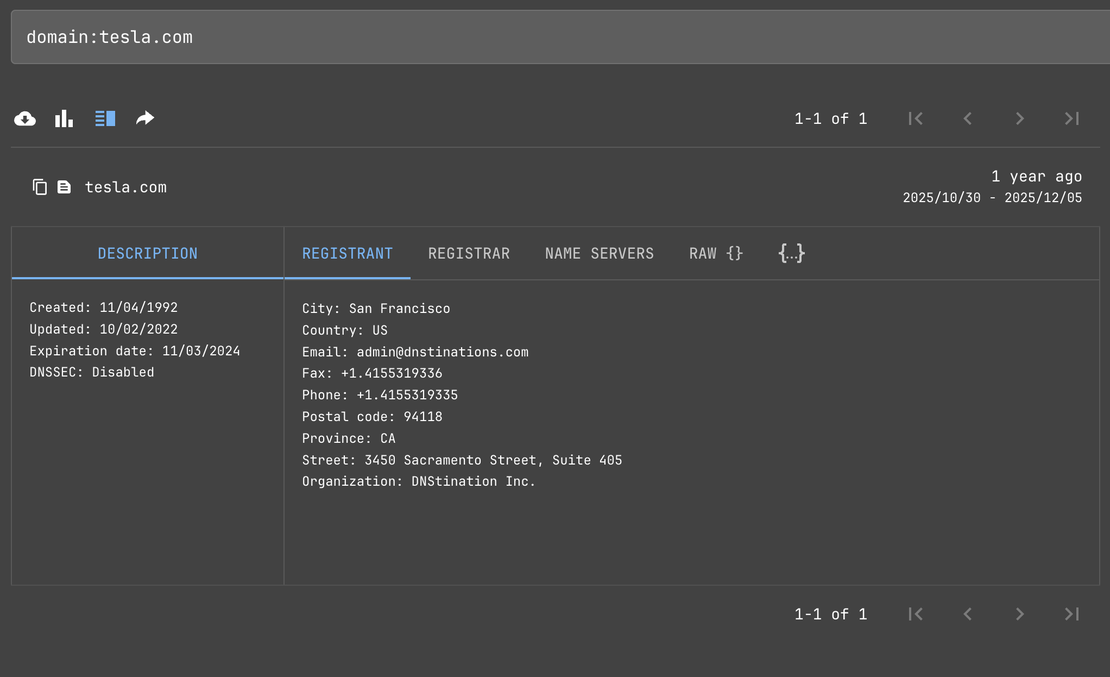Click the cloud download icon
This screenshot has height=677, width=1110.
[25, 119]
